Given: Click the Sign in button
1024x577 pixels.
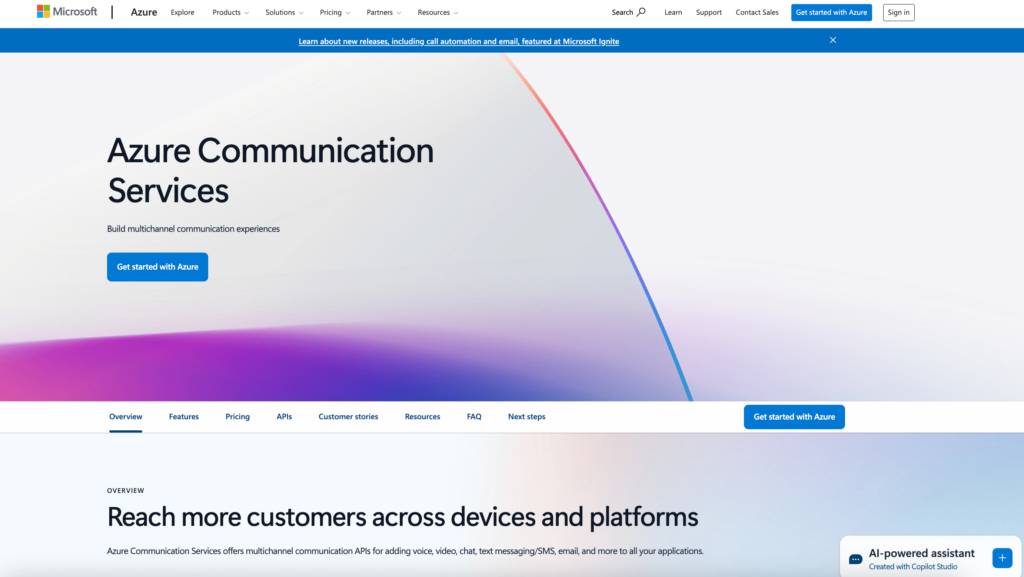Looking at the screenshot, I should [x=898, y=13].
